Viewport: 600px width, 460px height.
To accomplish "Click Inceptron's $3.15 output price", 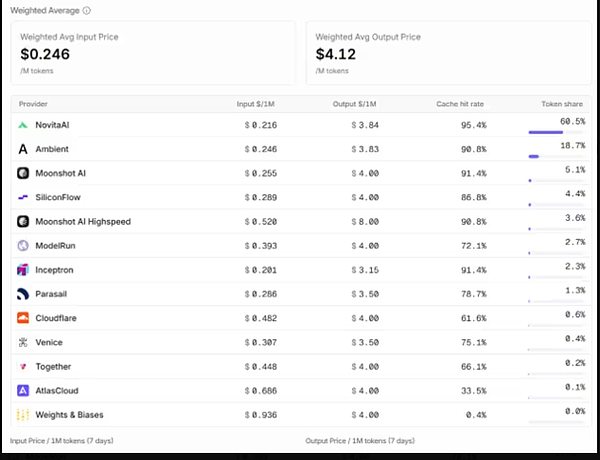I will (365, 270).
